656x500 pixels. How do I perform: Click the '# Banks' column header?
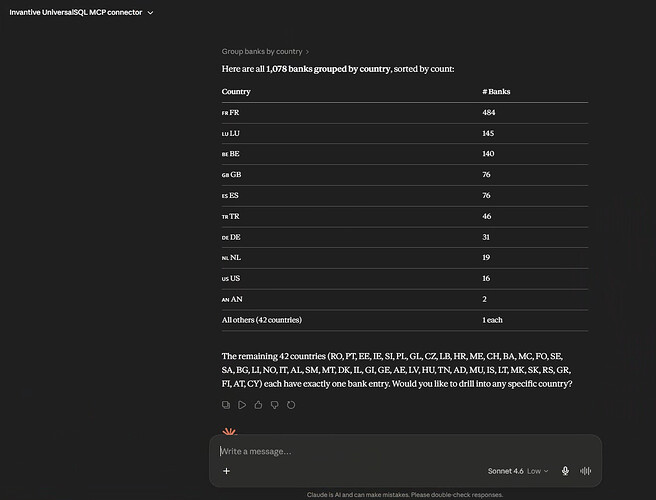496,92
